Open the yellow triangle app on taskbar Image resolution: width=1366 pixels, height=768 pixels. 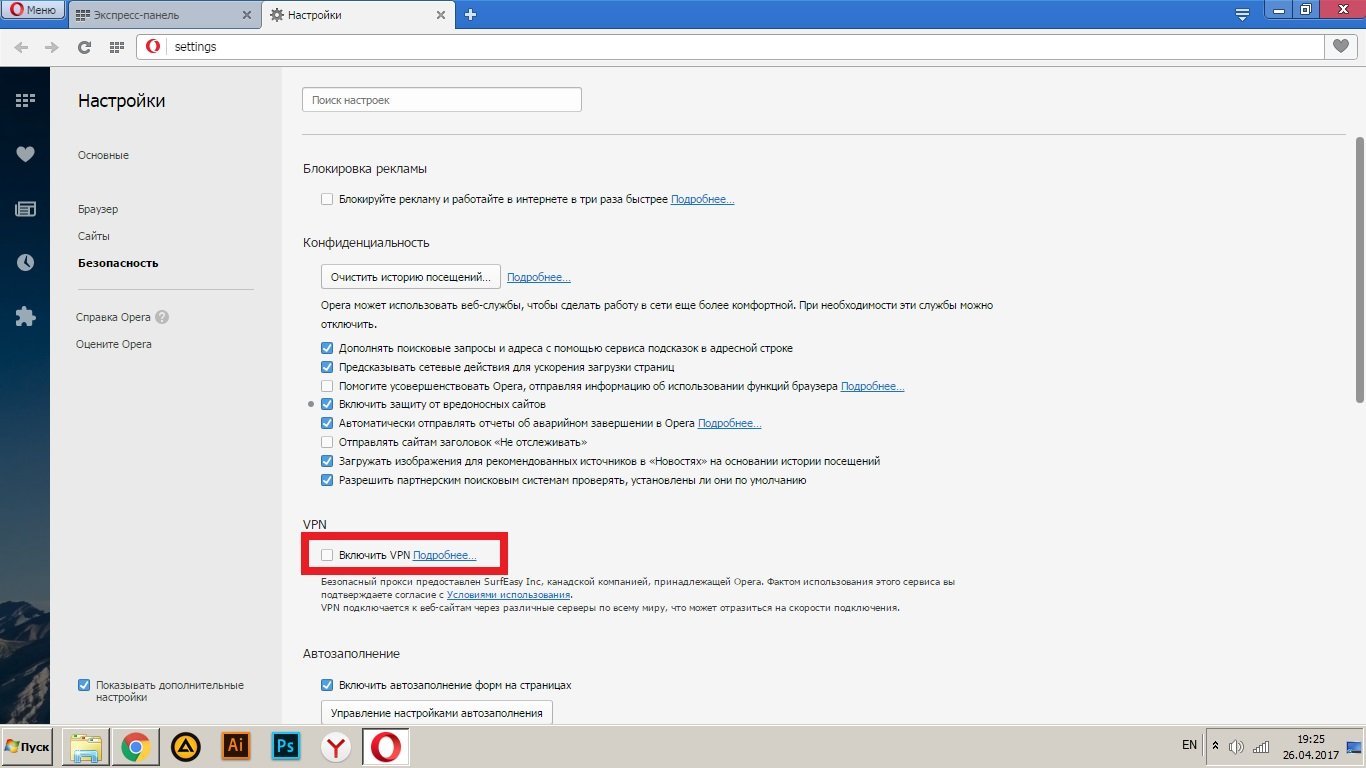coord(186,747)
